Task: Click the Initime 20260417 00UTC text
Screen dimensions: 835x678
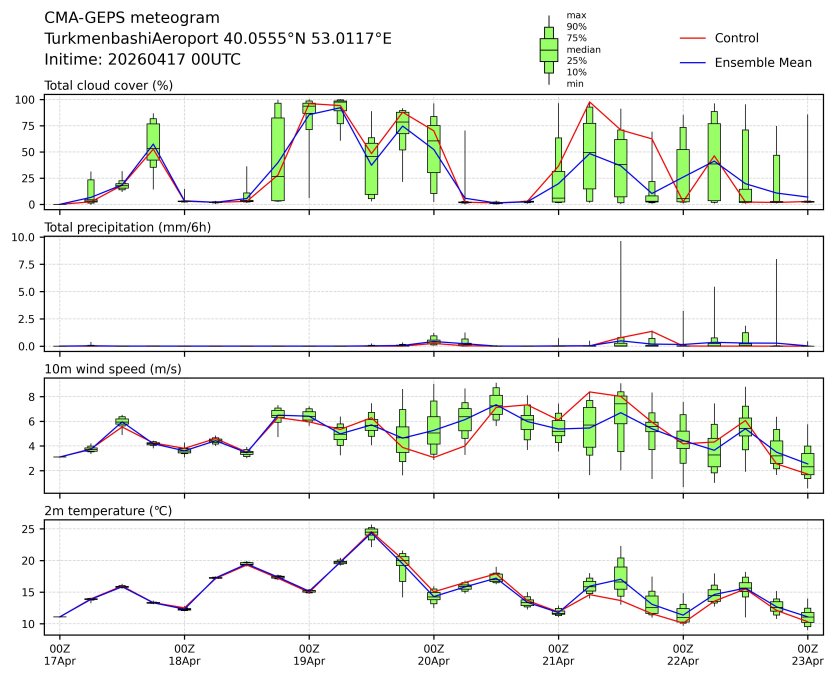Action: [142, 59]
